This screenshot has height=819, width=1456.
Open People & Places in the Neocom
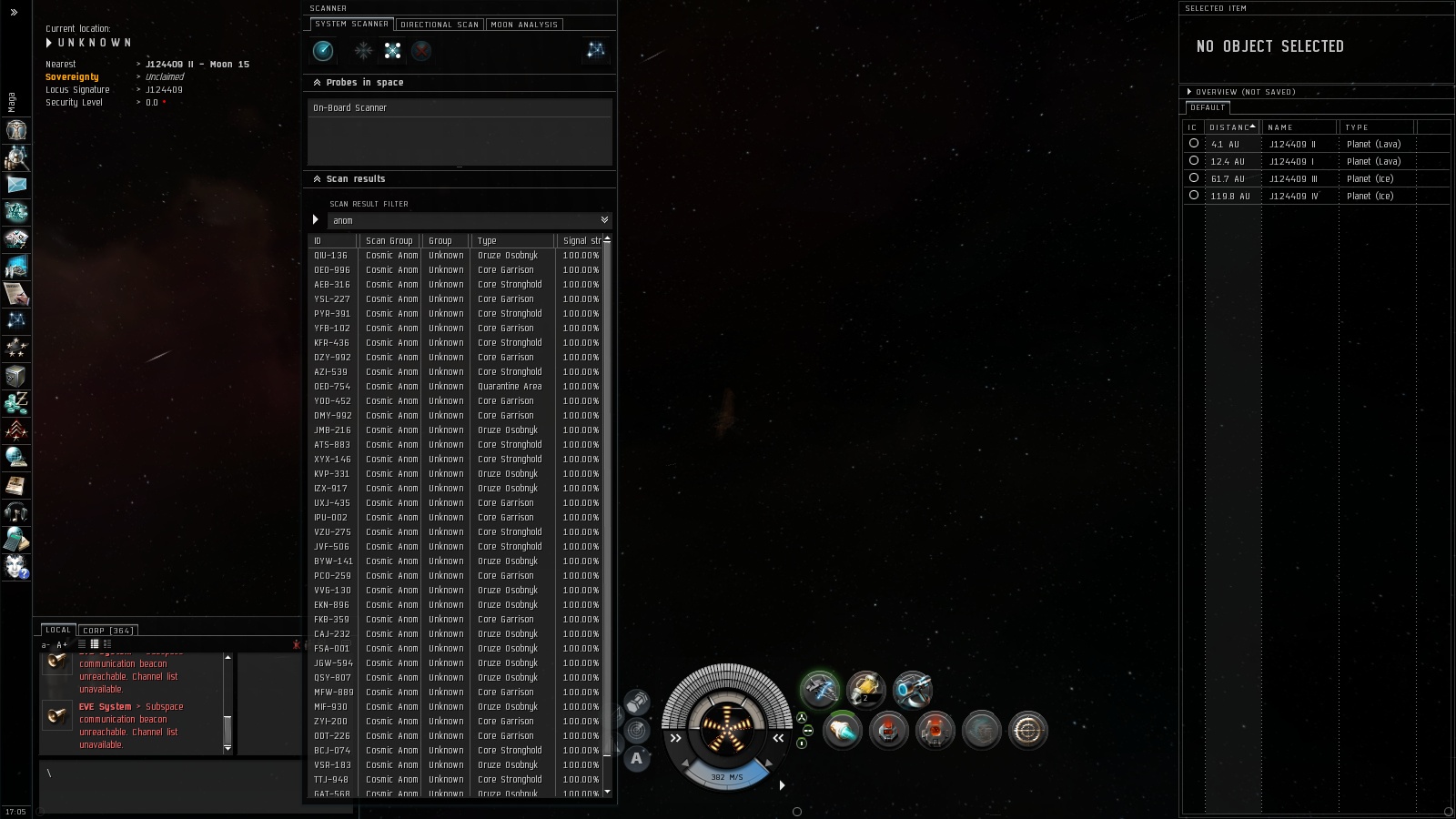coord(16,157)
